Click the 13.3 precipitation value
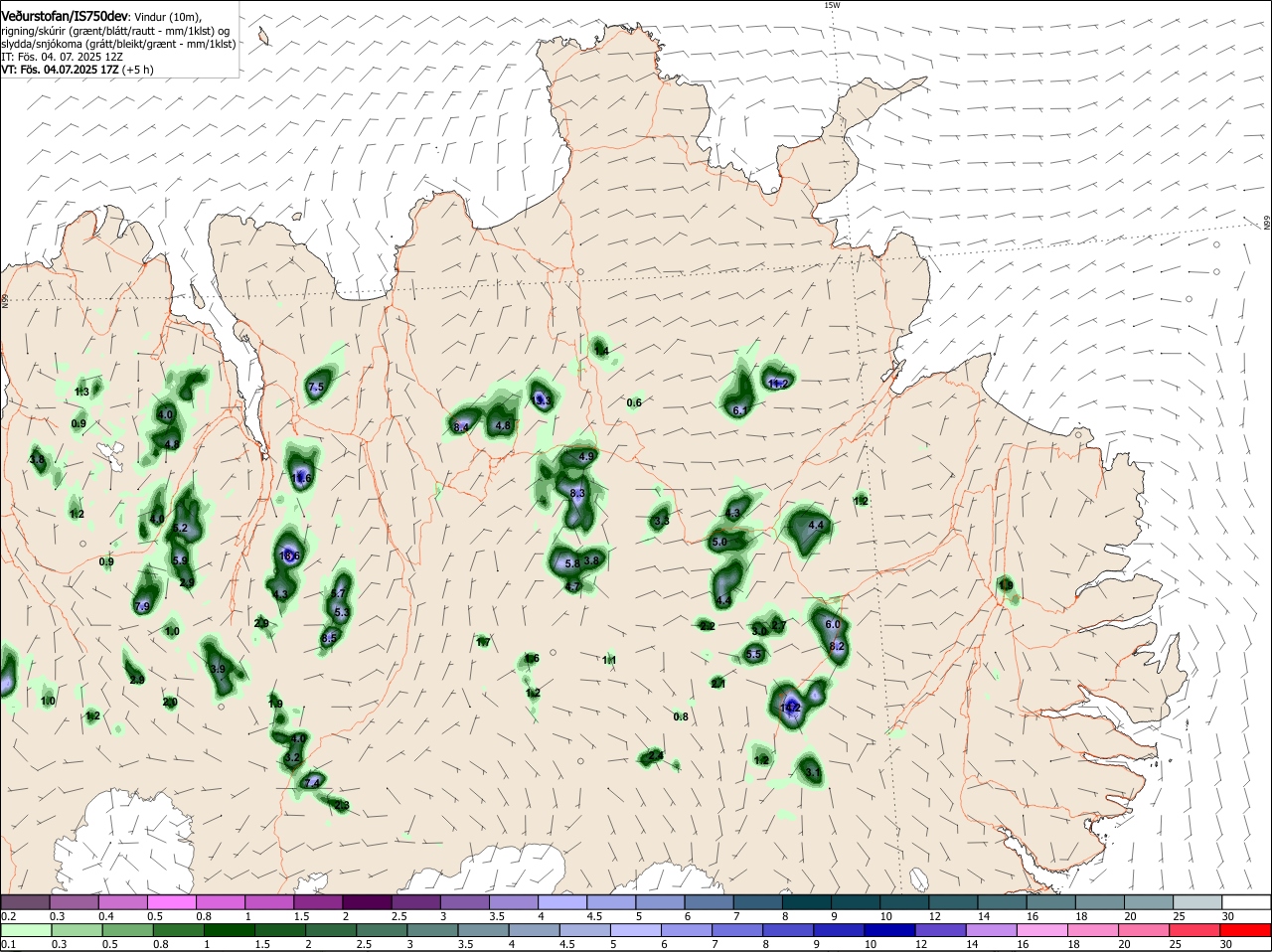Image resolution: width=1272 pixels, height=952 pixels. [x=543, y=400]
